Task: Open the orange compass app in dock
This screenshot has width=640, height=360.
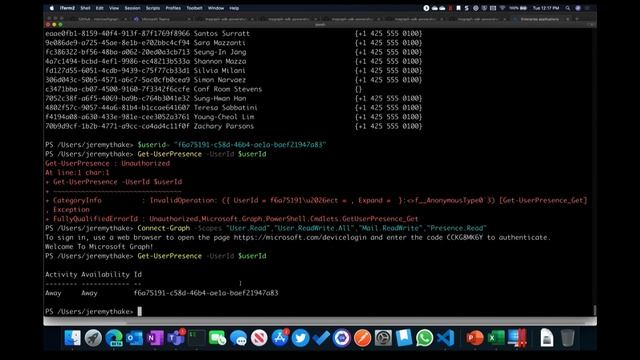Action: 362,338
